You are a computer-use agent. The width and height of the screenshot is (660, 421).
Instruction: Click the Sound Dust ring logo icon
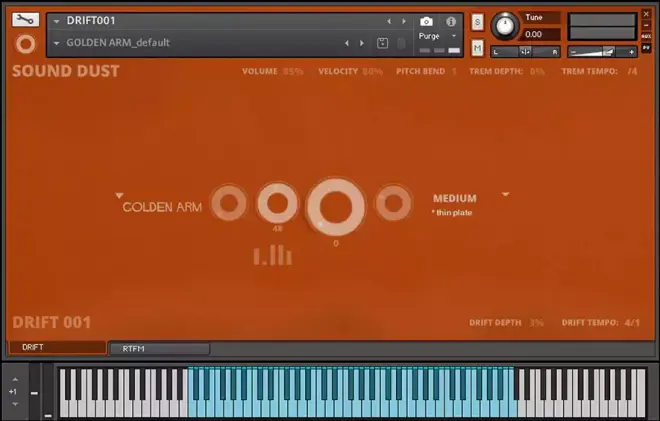coord(26,44)
